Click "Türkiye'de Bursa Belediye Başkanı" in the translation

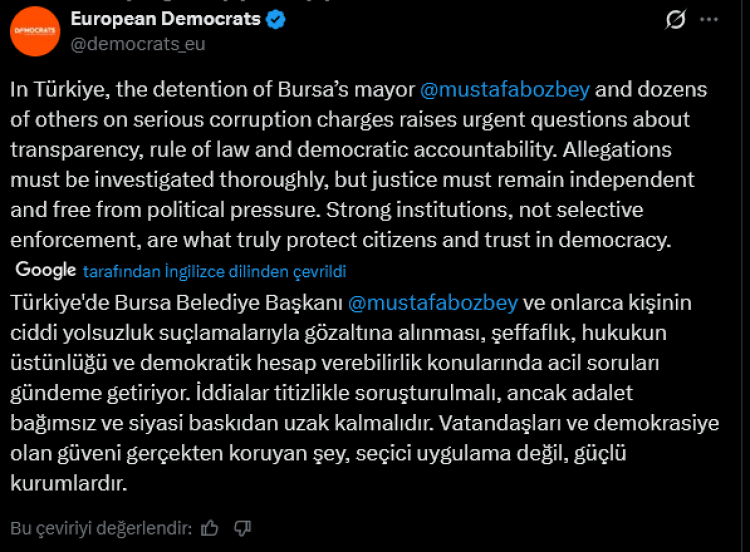175,302
